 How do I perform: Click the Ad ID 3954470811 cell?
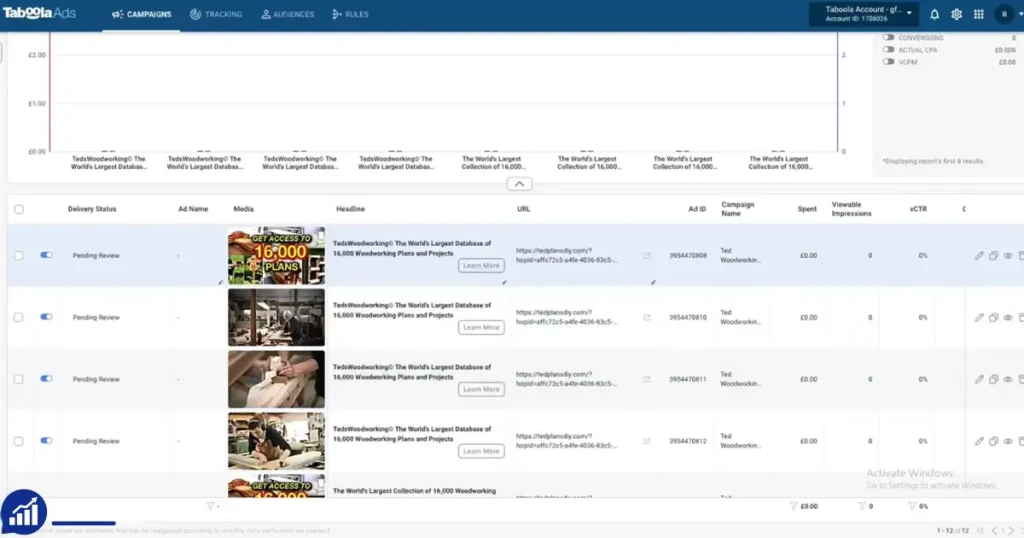(x=688, y=379)
